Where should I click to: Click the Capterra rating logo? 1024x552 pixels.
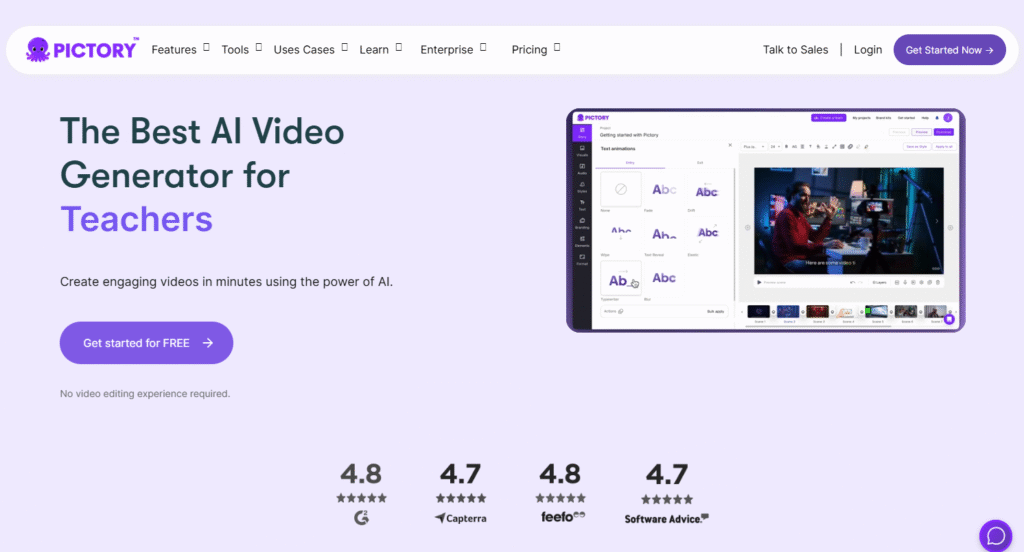click(x=459, y=518)
